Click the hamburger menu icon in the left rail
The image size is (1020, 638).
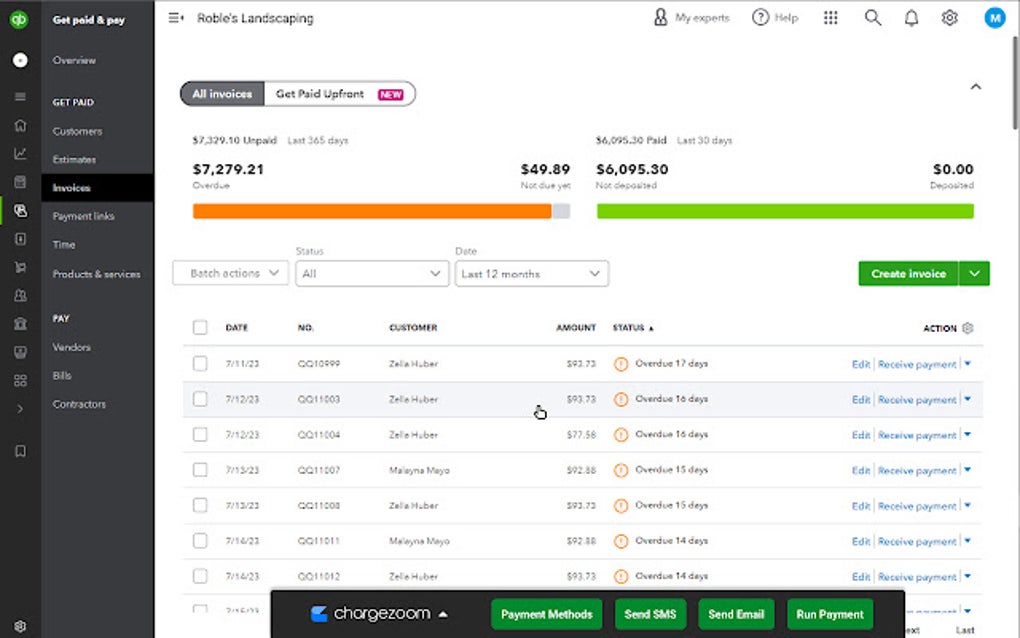click(20, 97)
